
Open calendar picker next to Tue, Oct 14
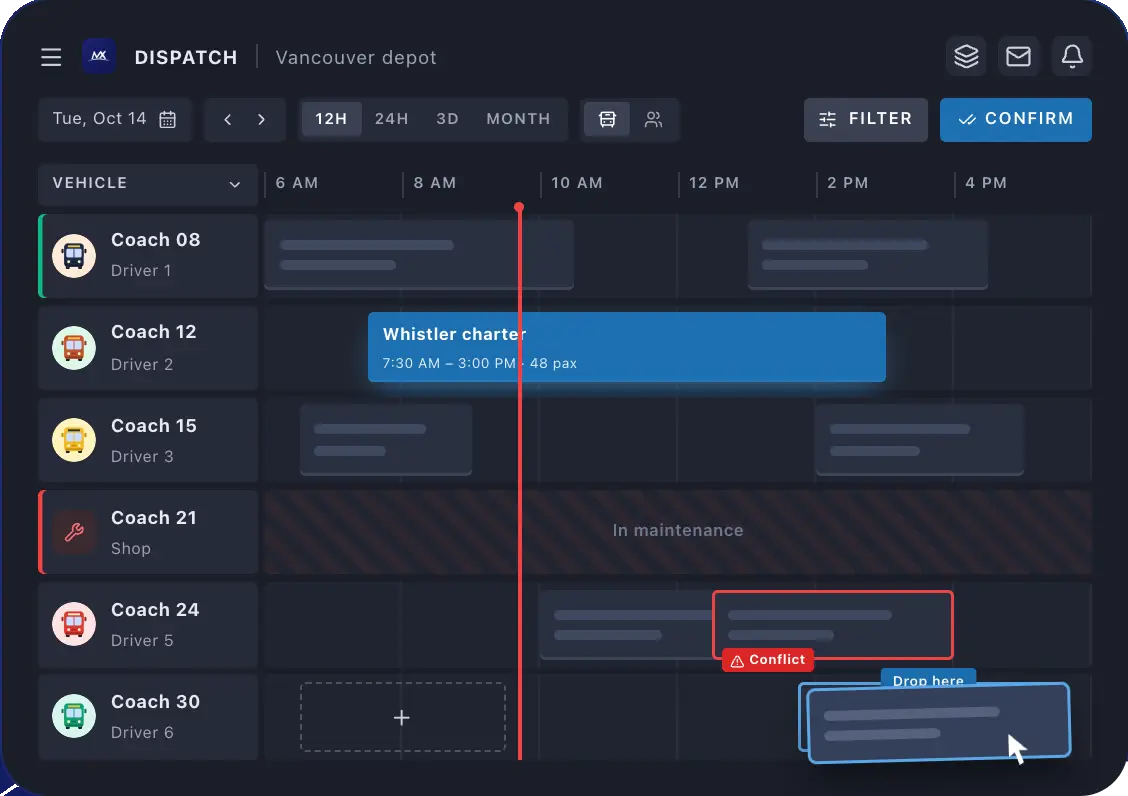[168, 119]
